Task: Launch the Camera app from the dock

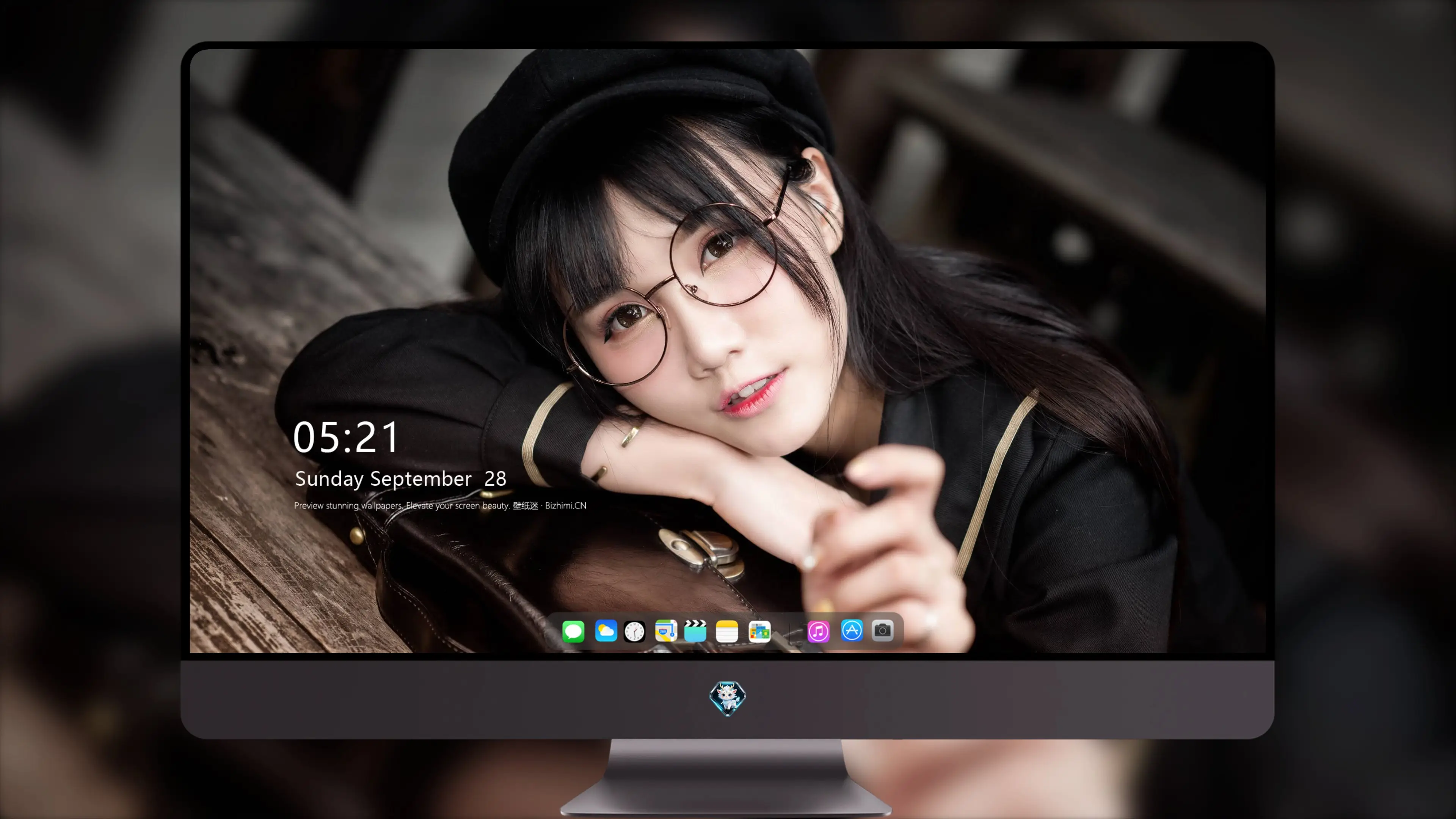Action: click(x=882, y=630)
